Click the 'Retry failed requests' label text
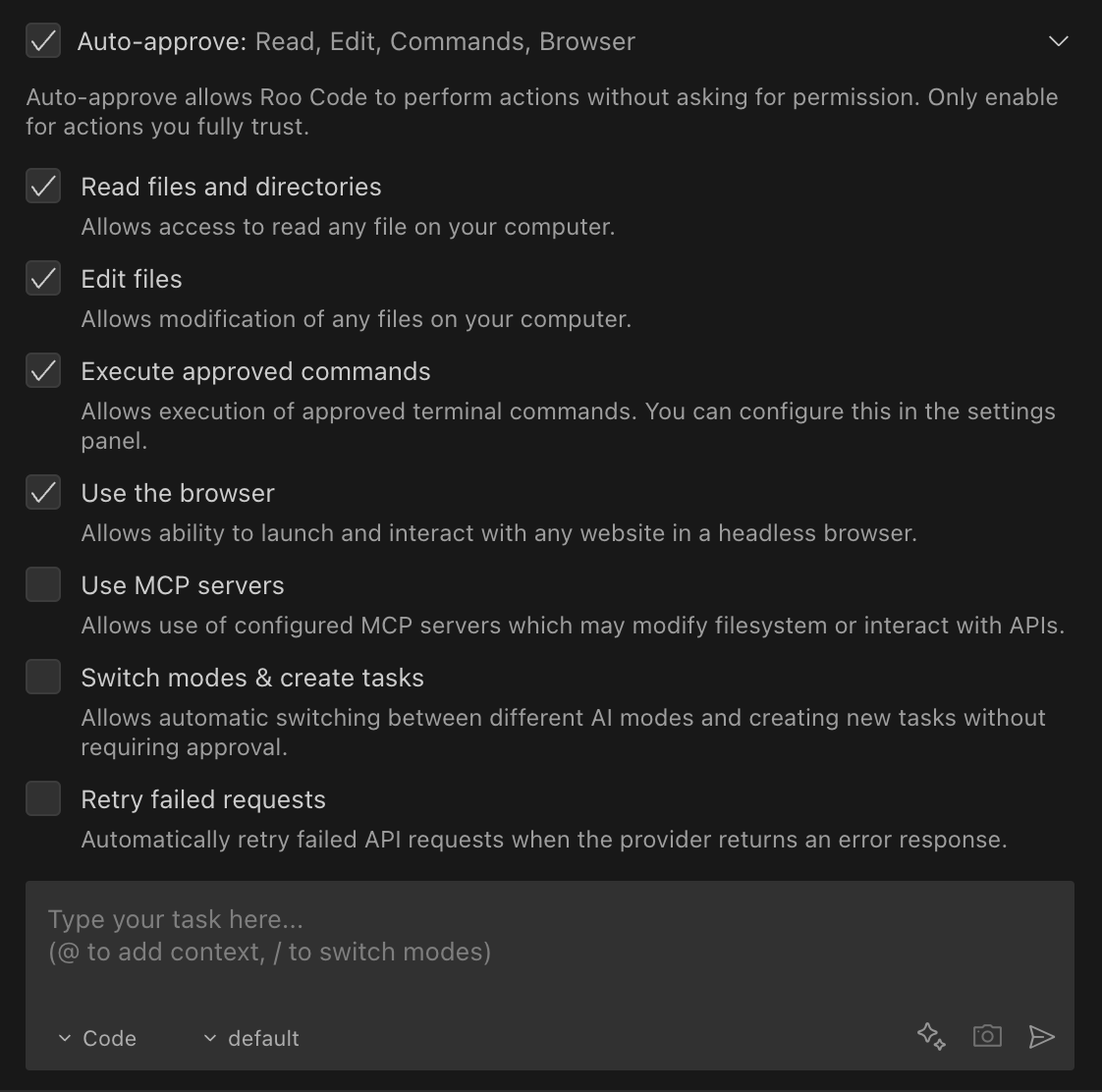 [203, 799]
